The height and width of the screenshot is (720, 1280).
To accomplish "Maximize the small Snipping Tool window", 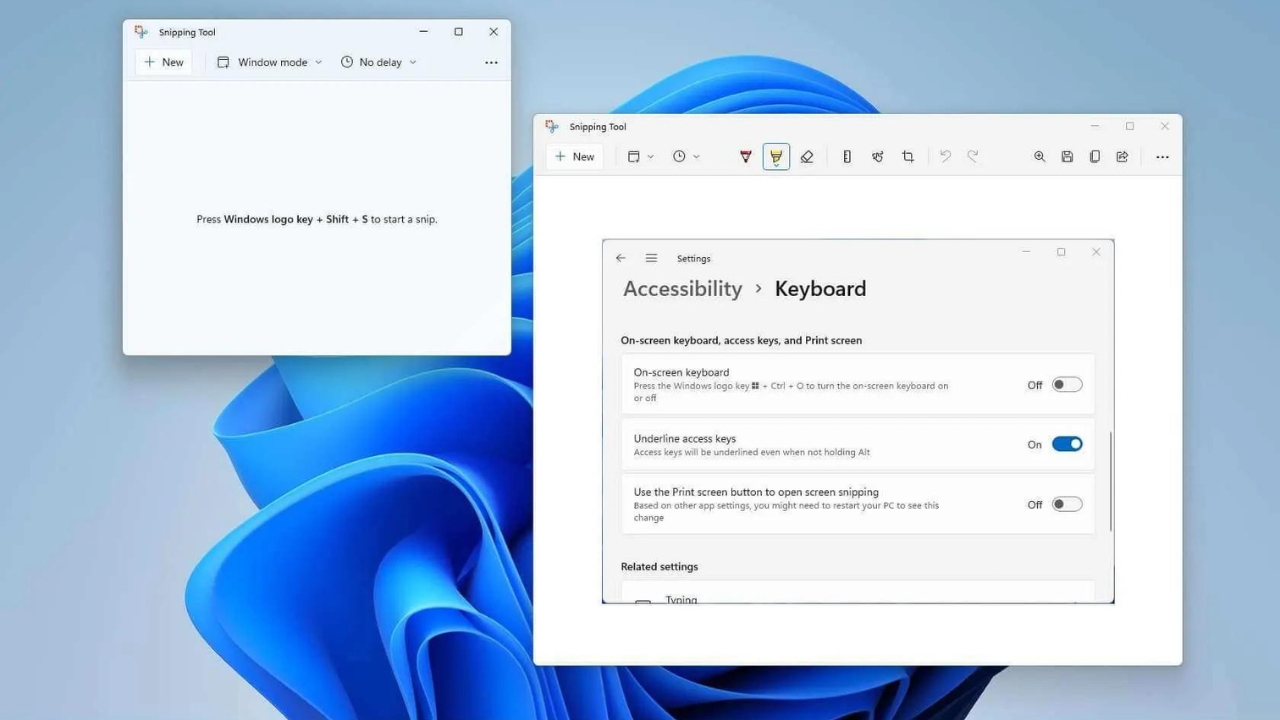I will pos(458,32).
